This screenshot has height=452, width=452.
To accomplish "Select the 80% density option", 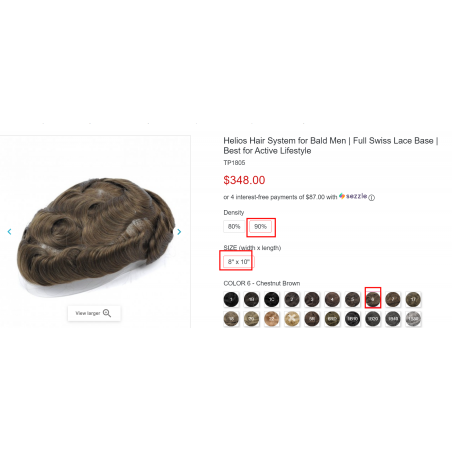I will coord(234,227).
